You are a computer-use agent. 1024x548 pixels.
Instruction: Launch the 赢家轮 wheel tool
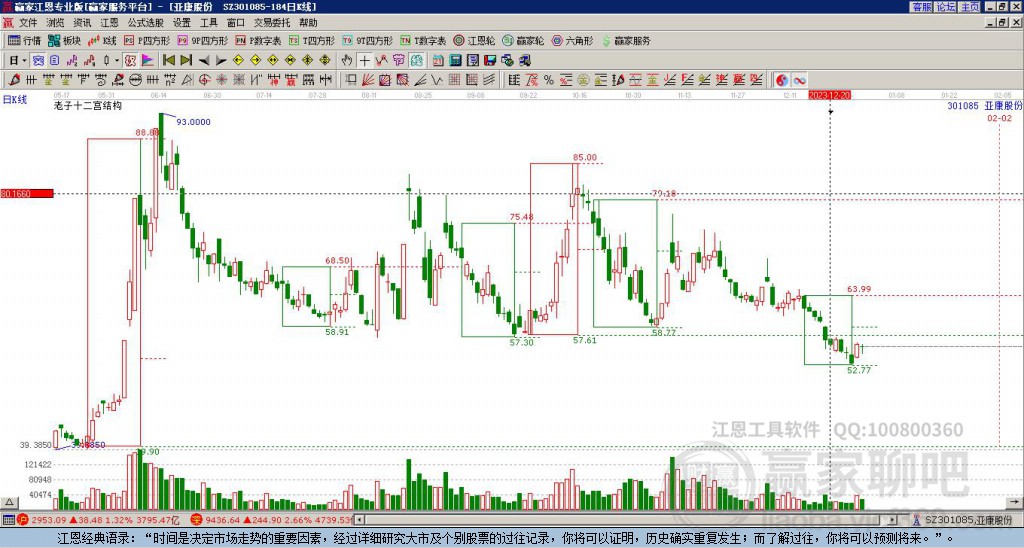(x=523, y=40)
